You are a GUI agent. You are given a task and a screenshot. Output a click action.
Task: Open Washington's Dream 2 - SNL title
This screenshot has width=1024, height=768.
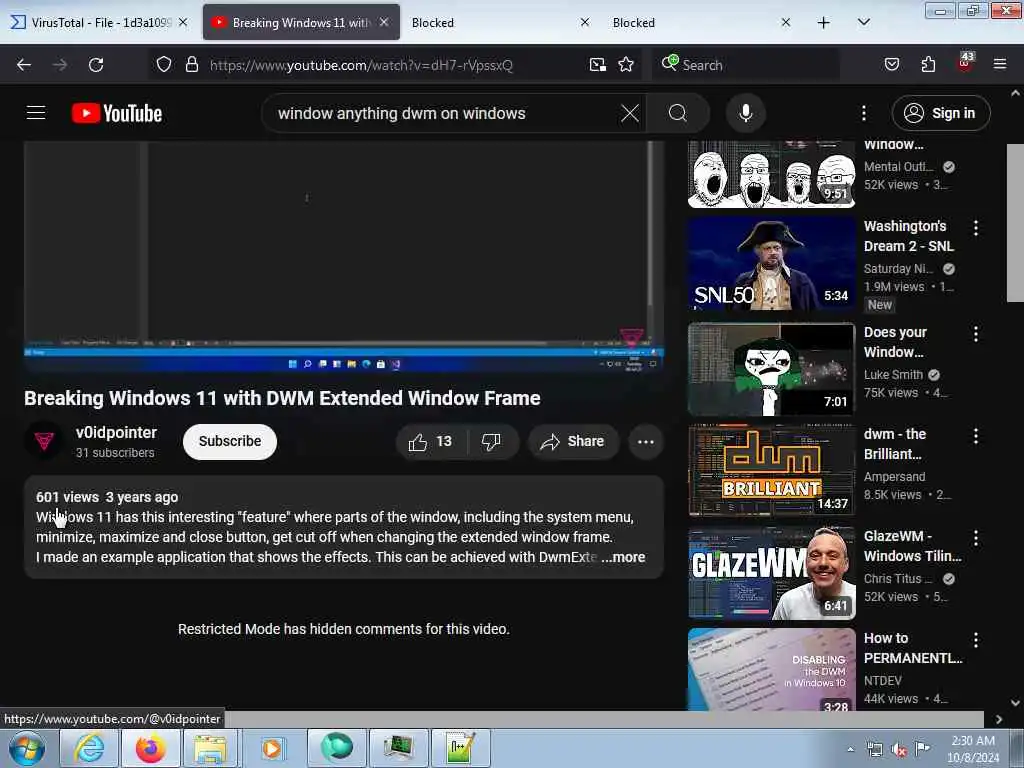[x=908, y=236]
